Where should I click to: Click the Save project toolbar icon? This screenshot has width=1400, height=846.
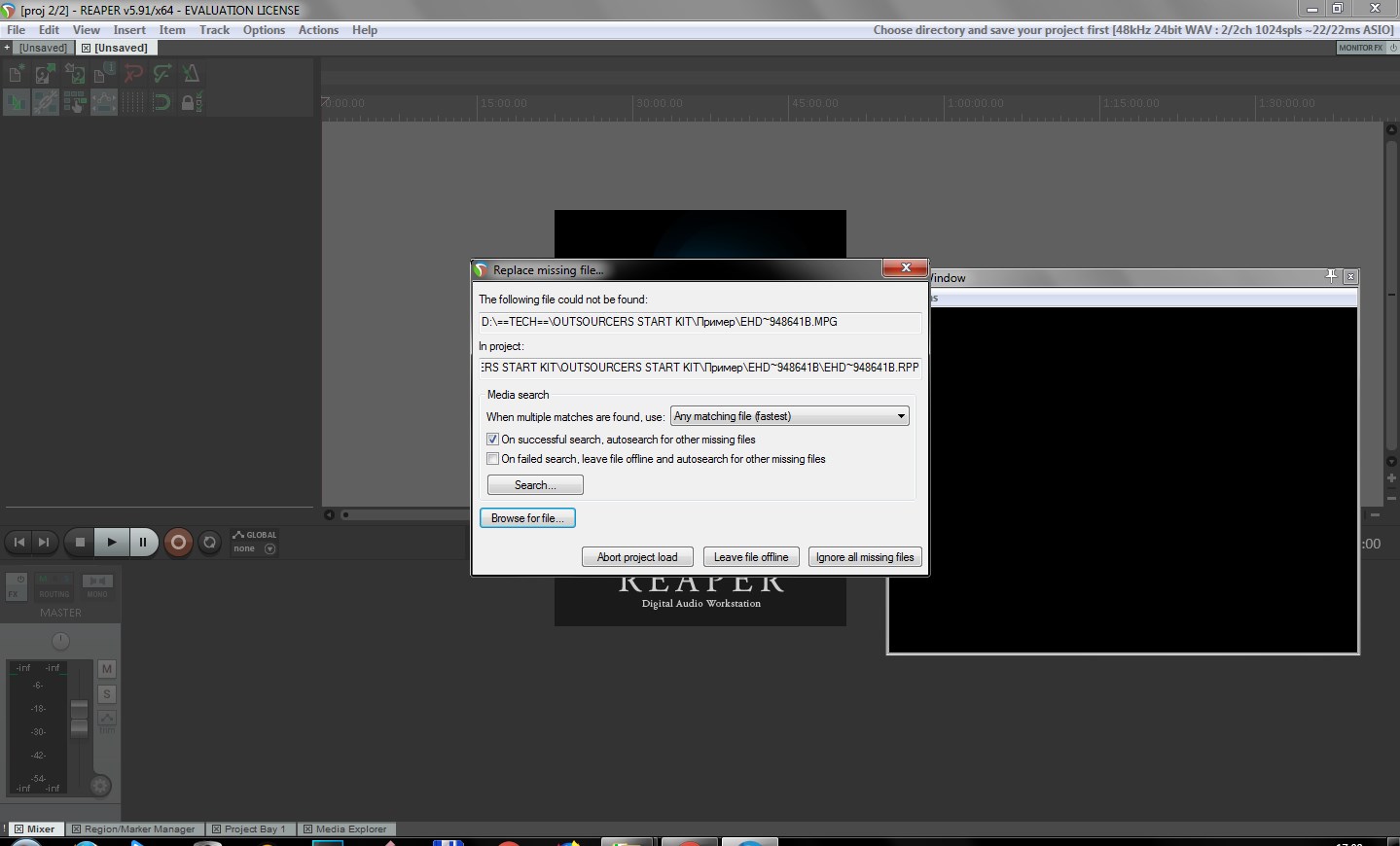75,73
